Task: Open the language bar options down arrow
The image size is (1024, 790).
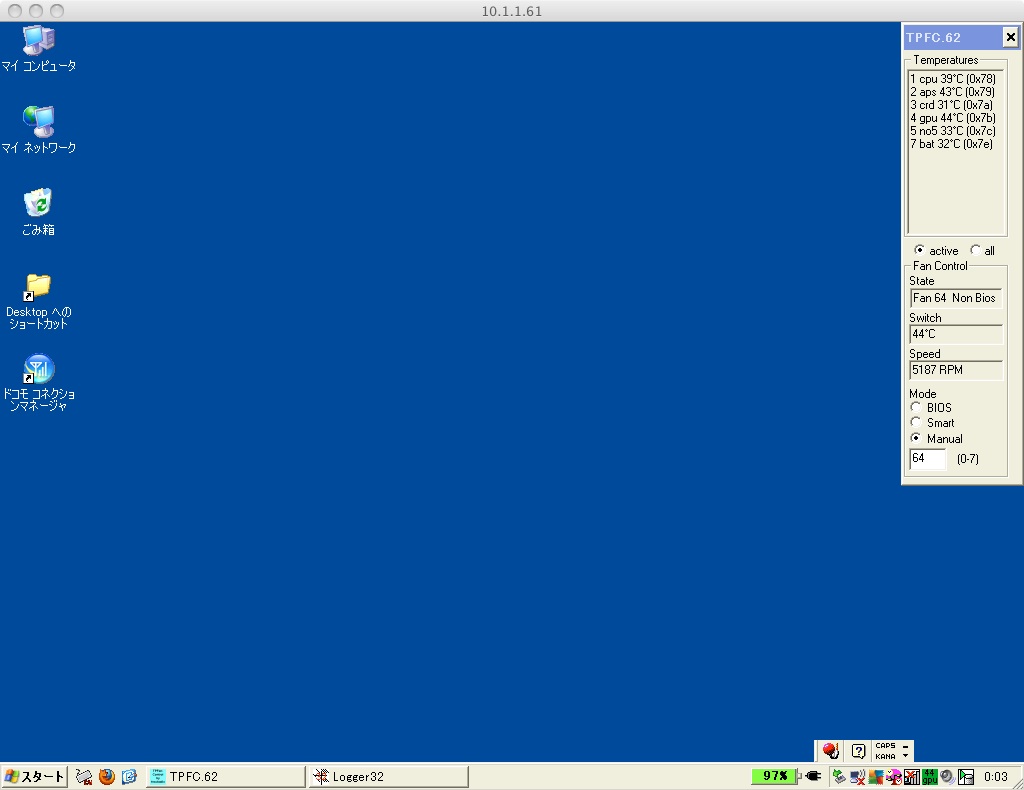Action: [905, 756]
